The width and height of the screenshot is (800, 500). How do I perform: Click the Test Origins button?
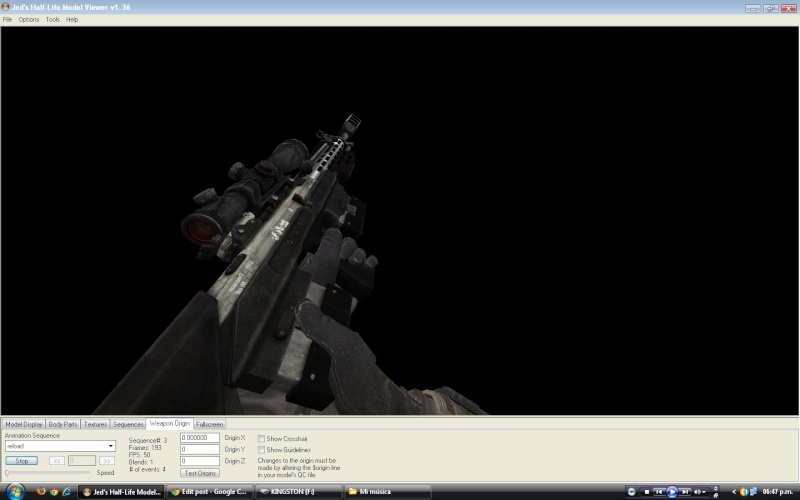pos(200,473)
